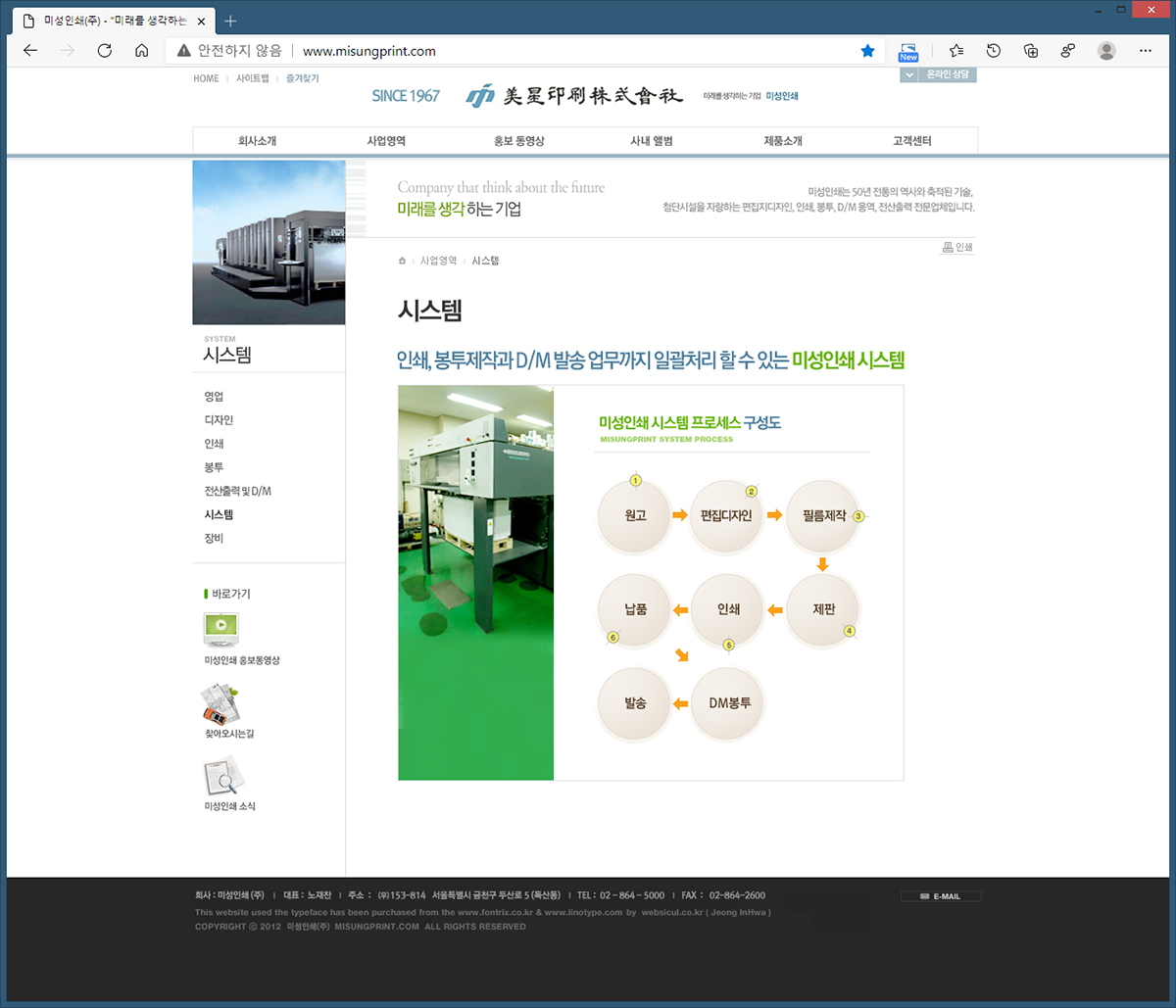Open the favorites list in the toolbar

[x=956, y=51]
